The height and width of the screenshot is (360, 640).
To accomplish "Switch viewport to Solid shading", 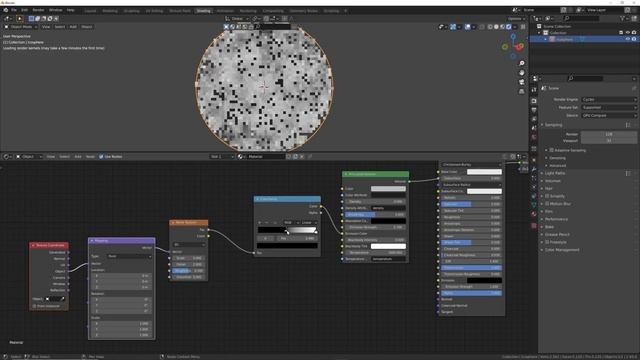I will [x=496, y=27].
